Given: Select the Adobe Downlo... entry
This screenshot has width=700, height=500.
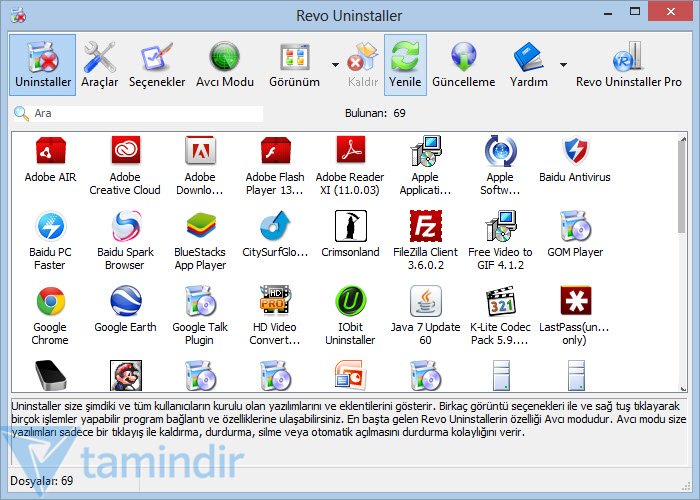Looking at the screenshot, I should tap(200, 166).
